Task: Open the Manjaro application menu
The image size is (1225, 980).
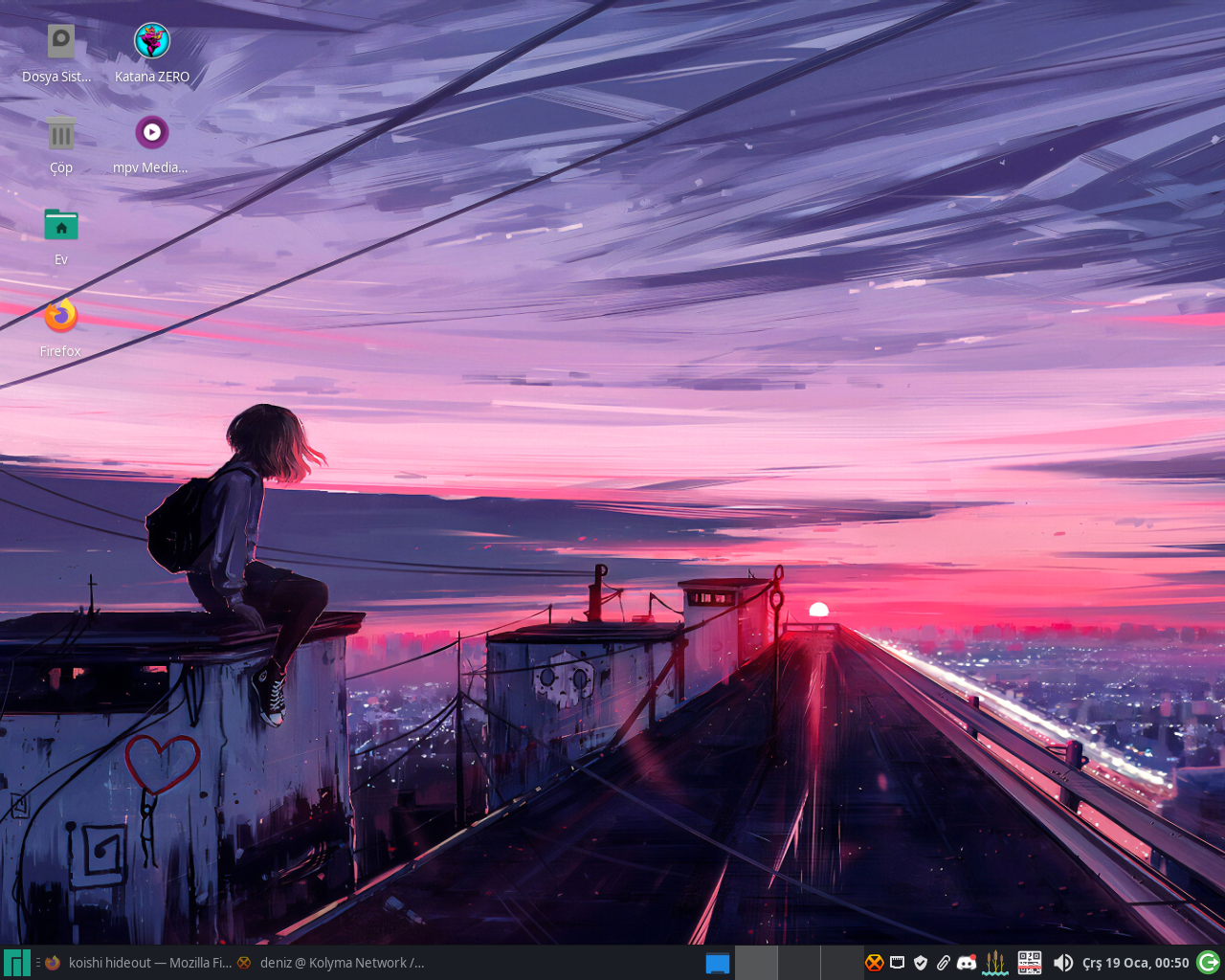Action: coord(16,963)
